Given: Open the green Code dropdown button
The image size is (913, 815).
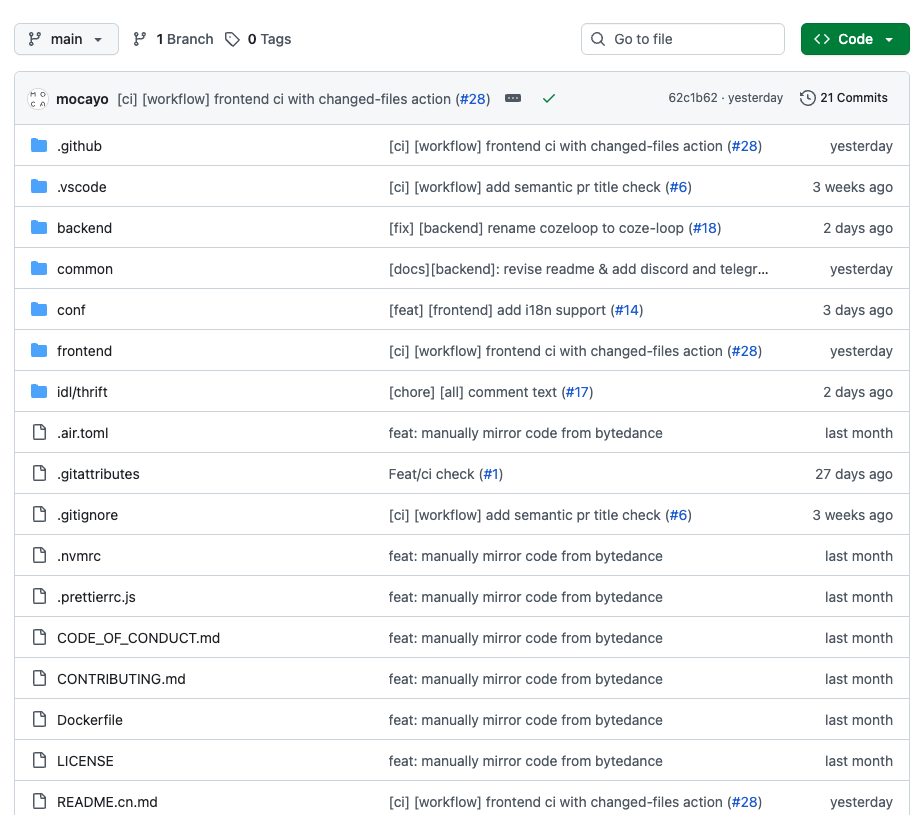Looking at the screenshot, I should pos(855,39).
